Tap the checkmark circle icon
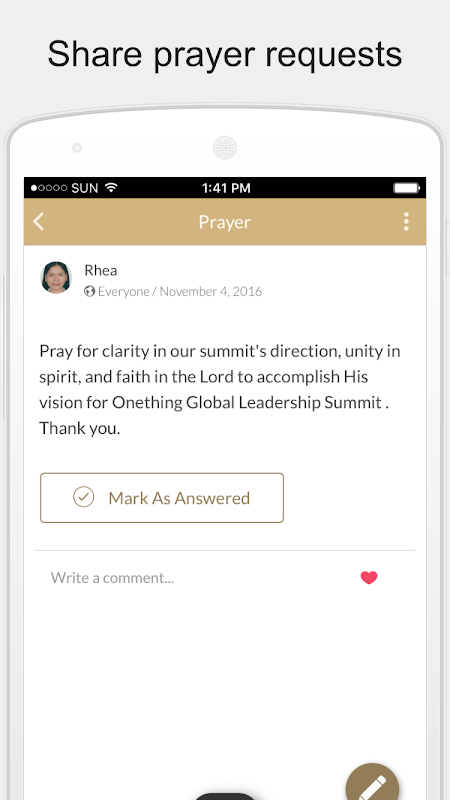The height and width of the screenshot is (800, 450). pyautogui.click(x=84, y=497)
